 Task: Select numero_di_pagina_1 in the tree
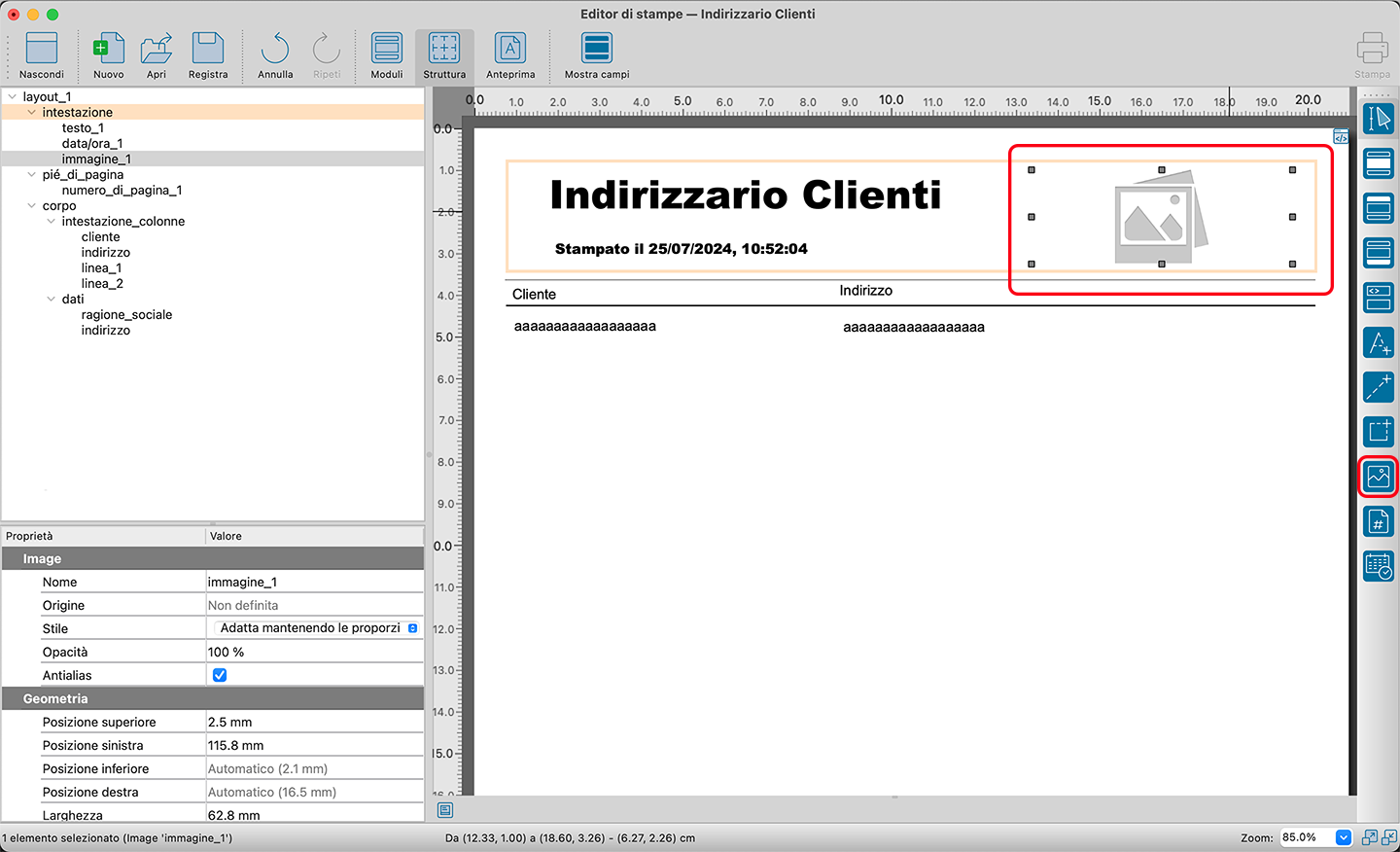[122, 191]
